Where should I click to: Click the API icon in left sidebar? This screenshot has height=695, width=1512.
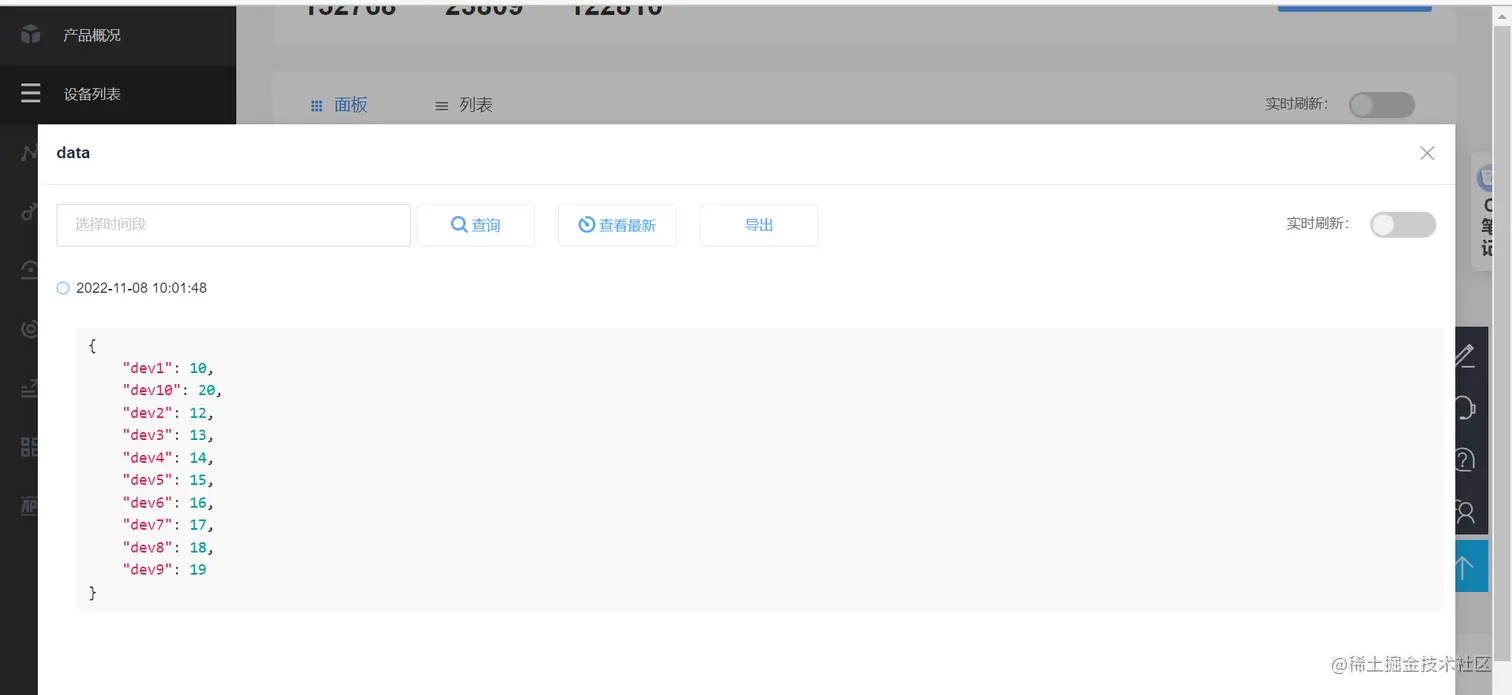[x=29, y=506]
